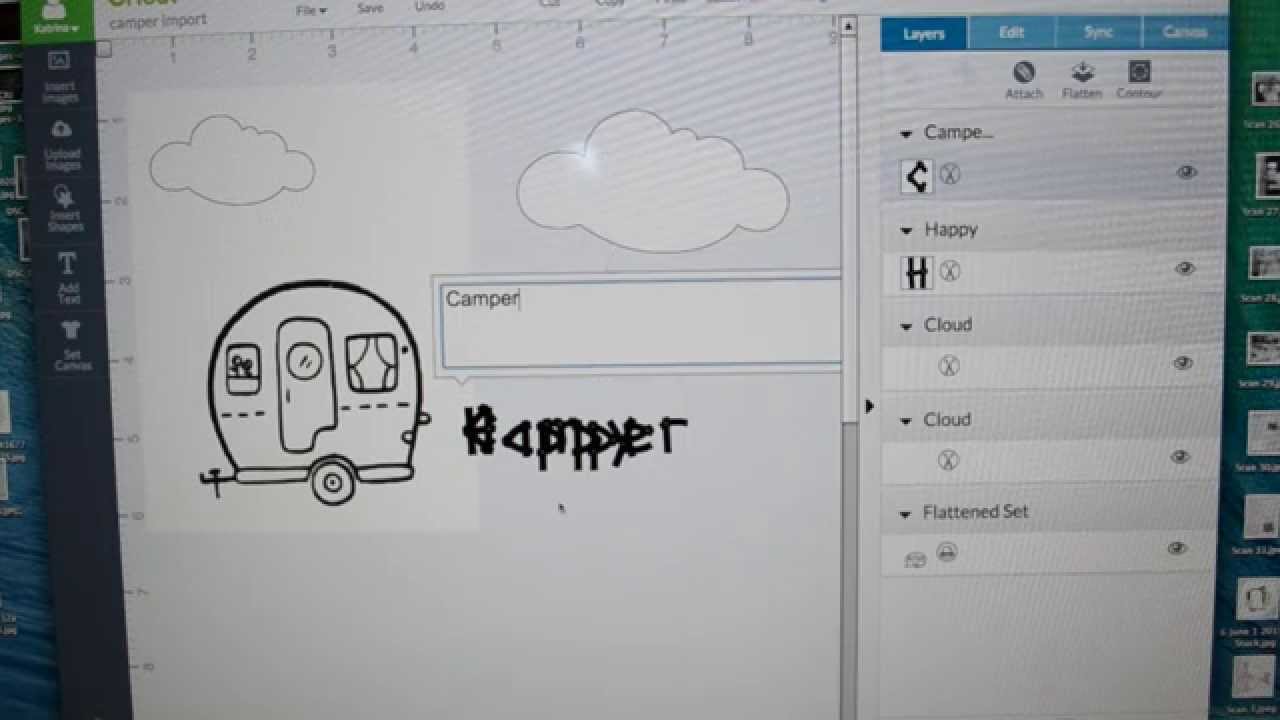This screenshot has width=1280, height=720.
Task: Collapse the right panel with the arrow handle
Action: (x=869, y=406)
